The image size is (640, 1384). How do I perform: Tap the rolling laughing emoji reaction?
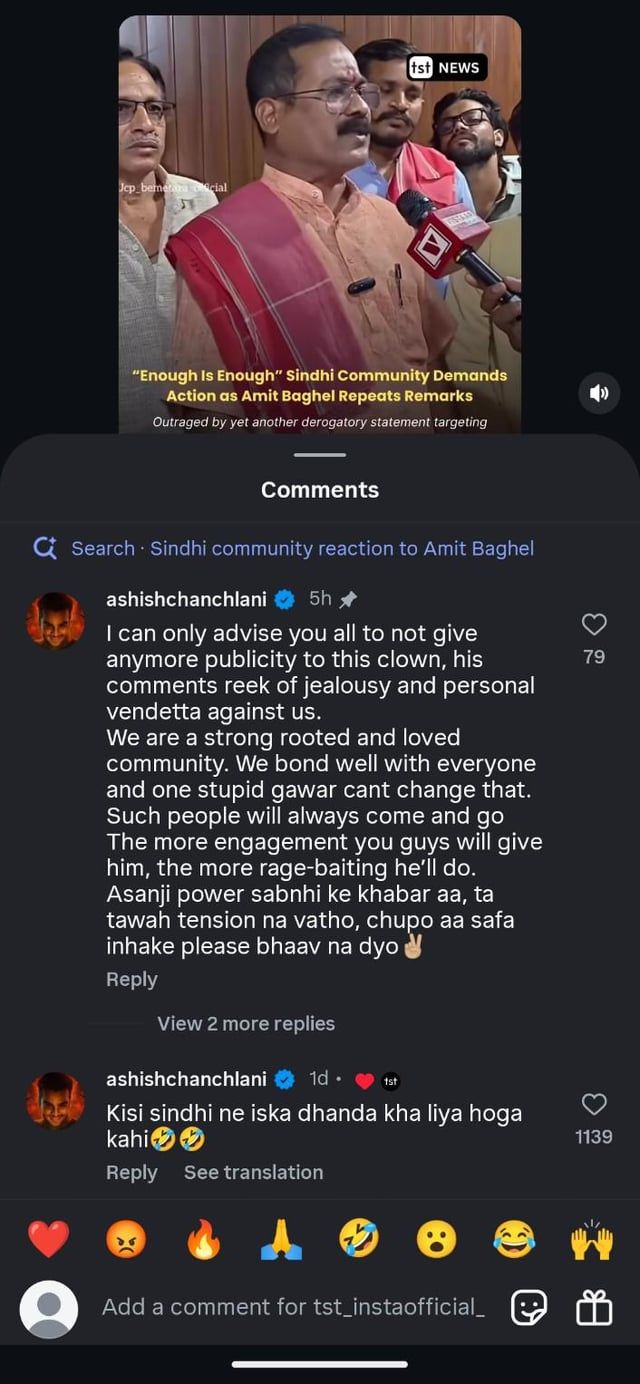[x=358, y=1240]
